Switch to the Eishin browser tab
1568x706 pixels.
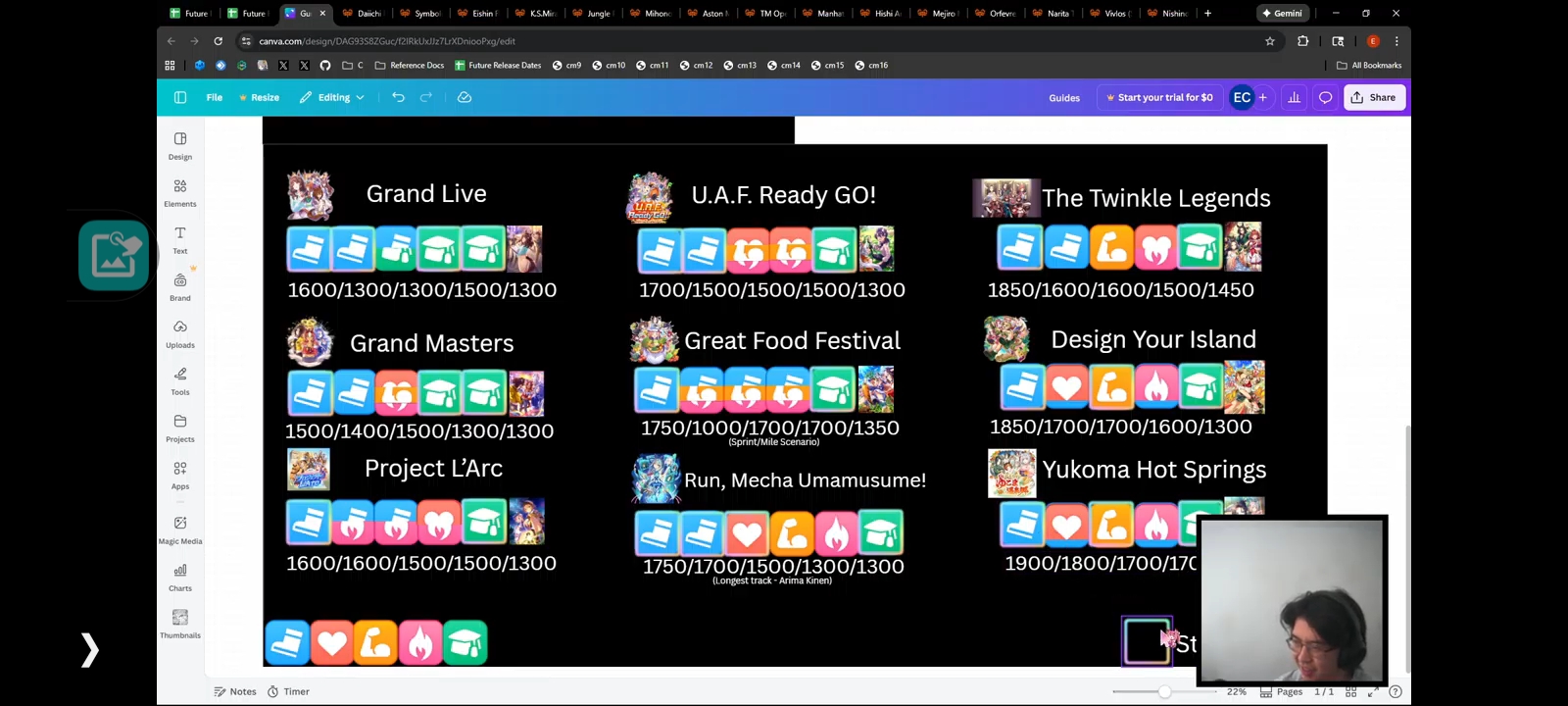point(476,13)
